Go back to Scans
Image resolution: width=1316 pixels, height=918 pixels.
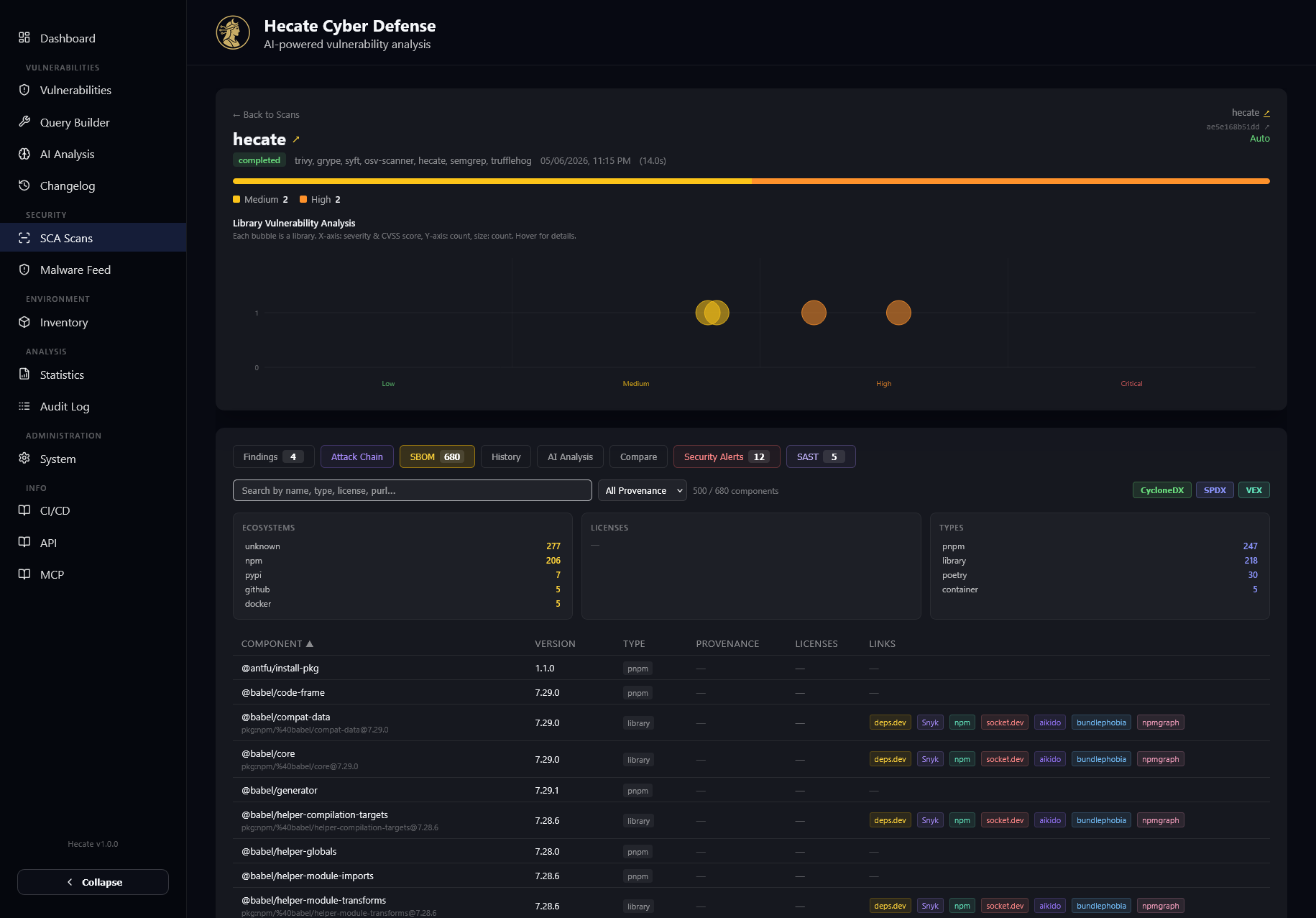click(x=266, y=114)
